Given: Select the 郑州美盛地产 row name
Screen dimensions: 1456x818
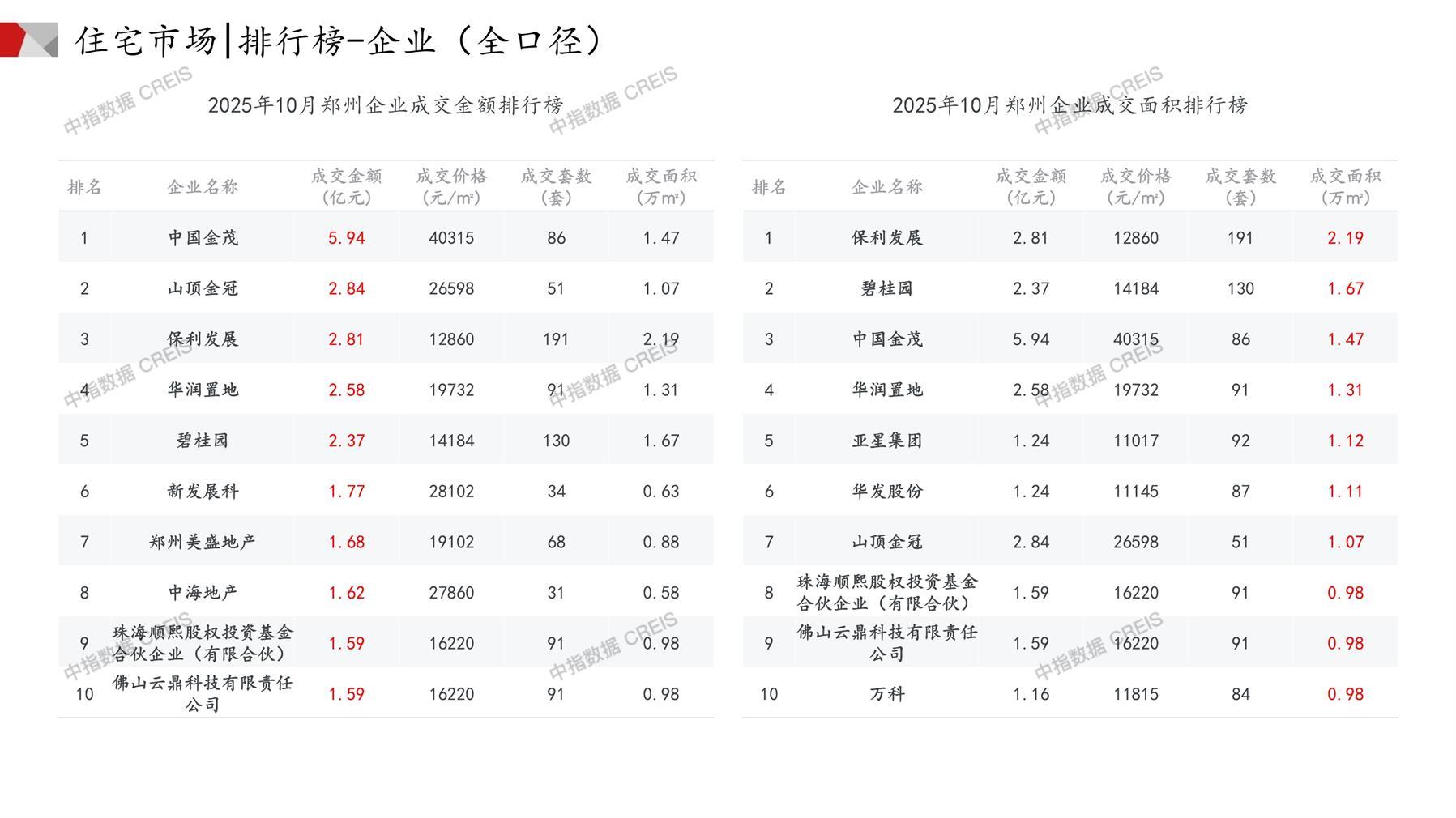Looking at the screenshot, I should 203,542.
